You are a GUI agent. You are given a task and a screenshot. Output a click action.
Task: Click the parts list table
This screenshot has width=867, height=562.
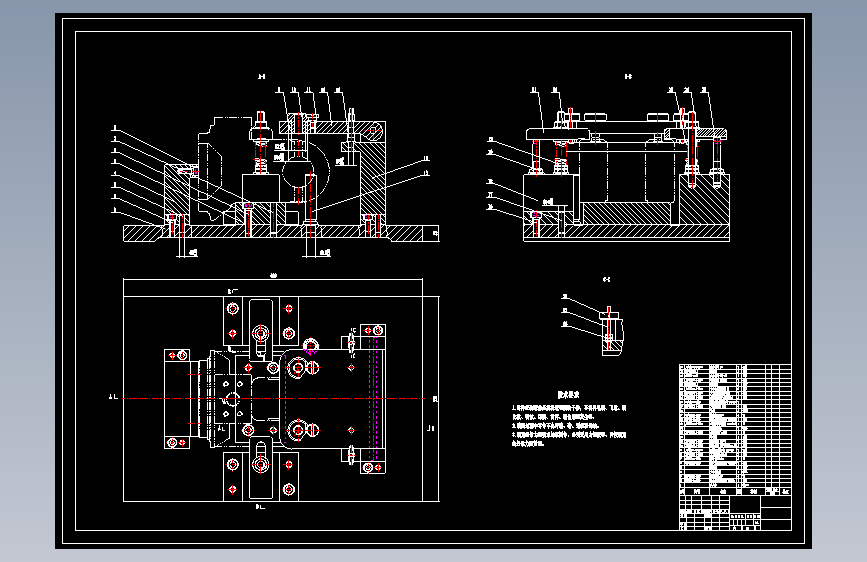tap(735, 429)
